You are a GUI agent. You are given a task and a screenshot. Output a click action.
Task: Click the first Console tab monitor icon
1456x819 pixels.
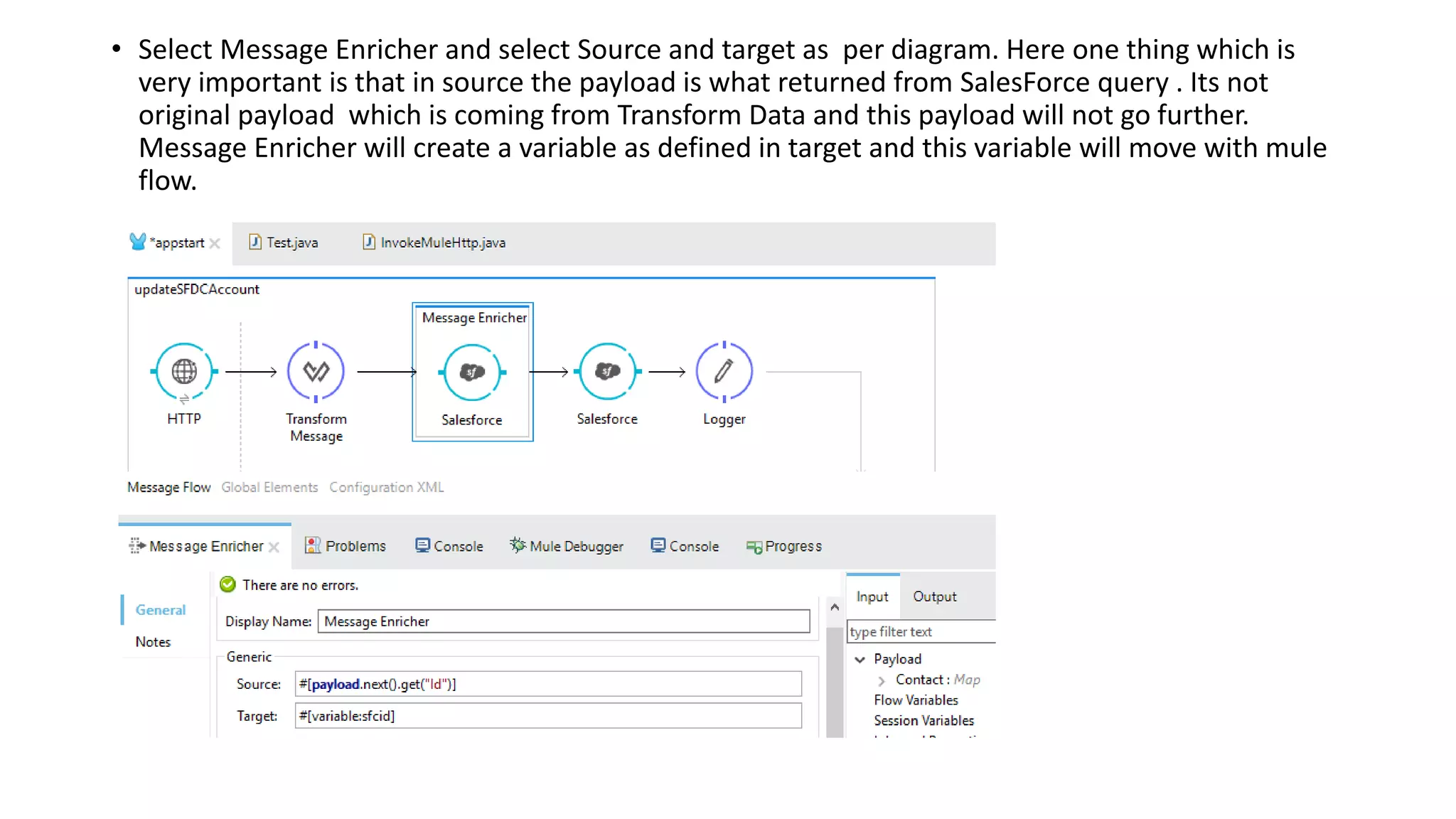click(422, 545)
